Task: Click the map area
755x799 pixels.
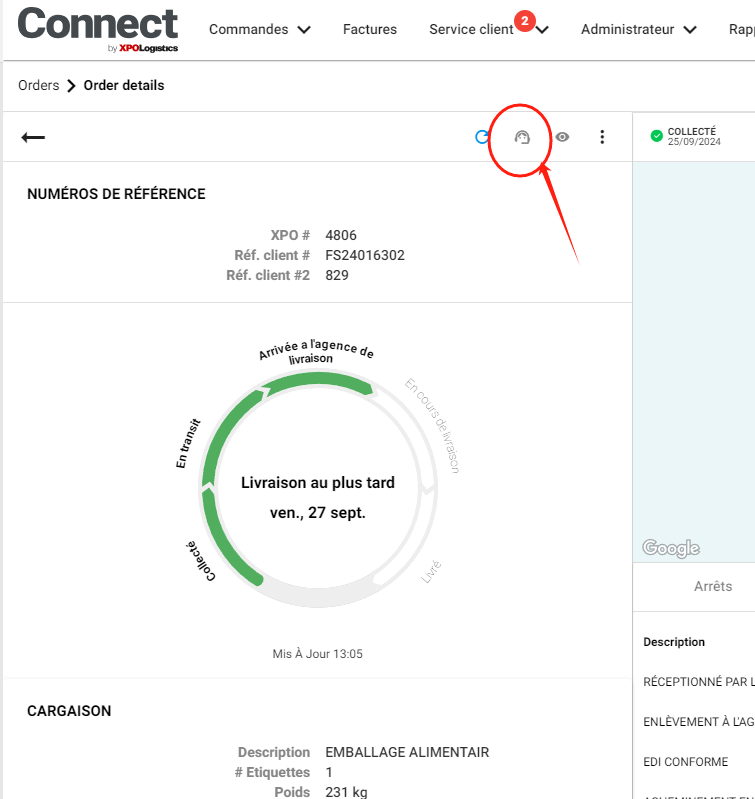Action: click(x=694, y=350)
